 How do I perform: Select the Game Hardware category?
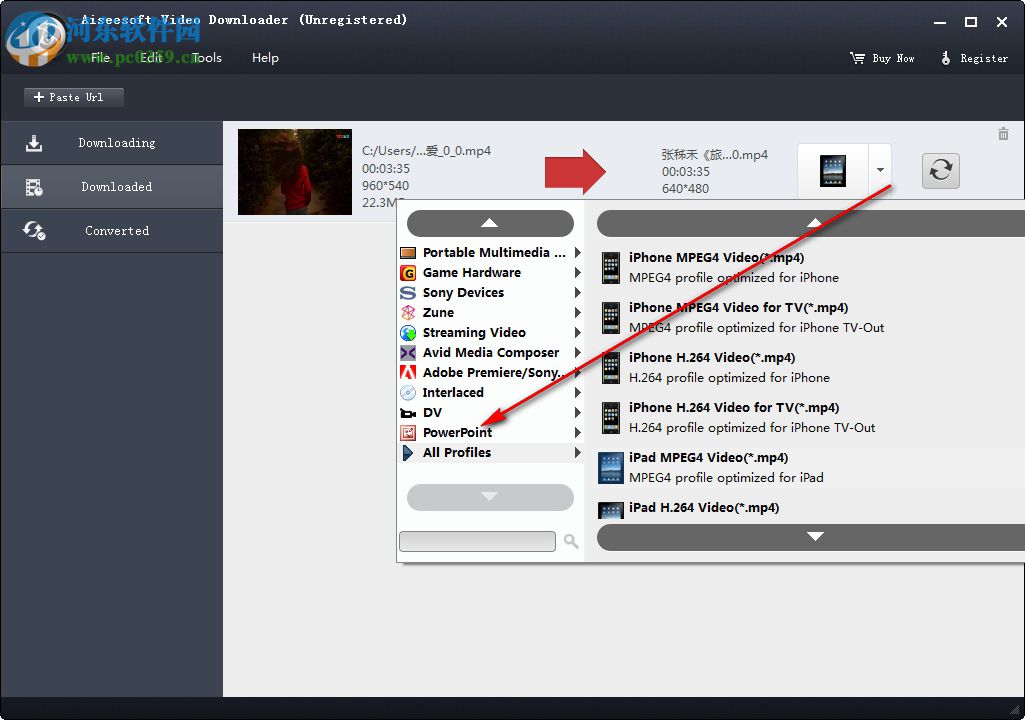(x=471, y=272)
